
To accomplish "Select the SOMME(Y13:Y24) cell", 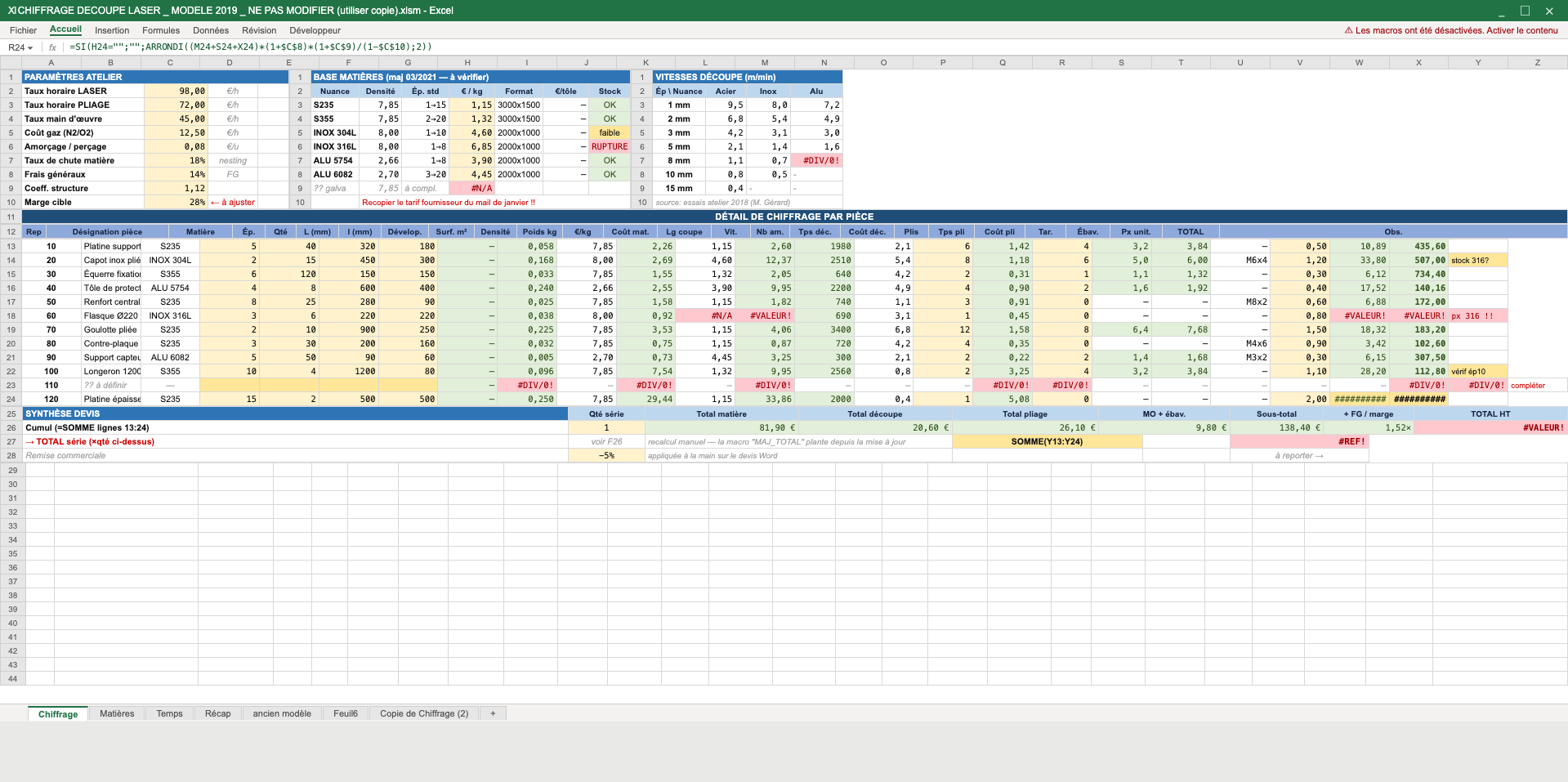I will (1047, 442).
